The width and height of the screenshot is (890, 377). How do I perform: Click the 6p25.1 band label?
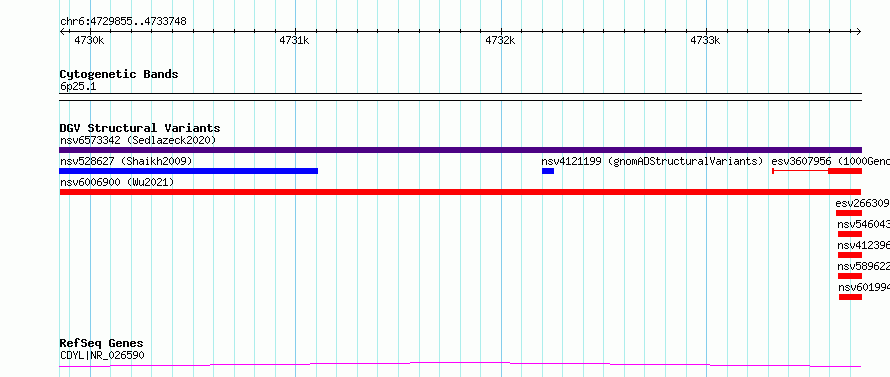pyautogui.click(x=78, y=87)
